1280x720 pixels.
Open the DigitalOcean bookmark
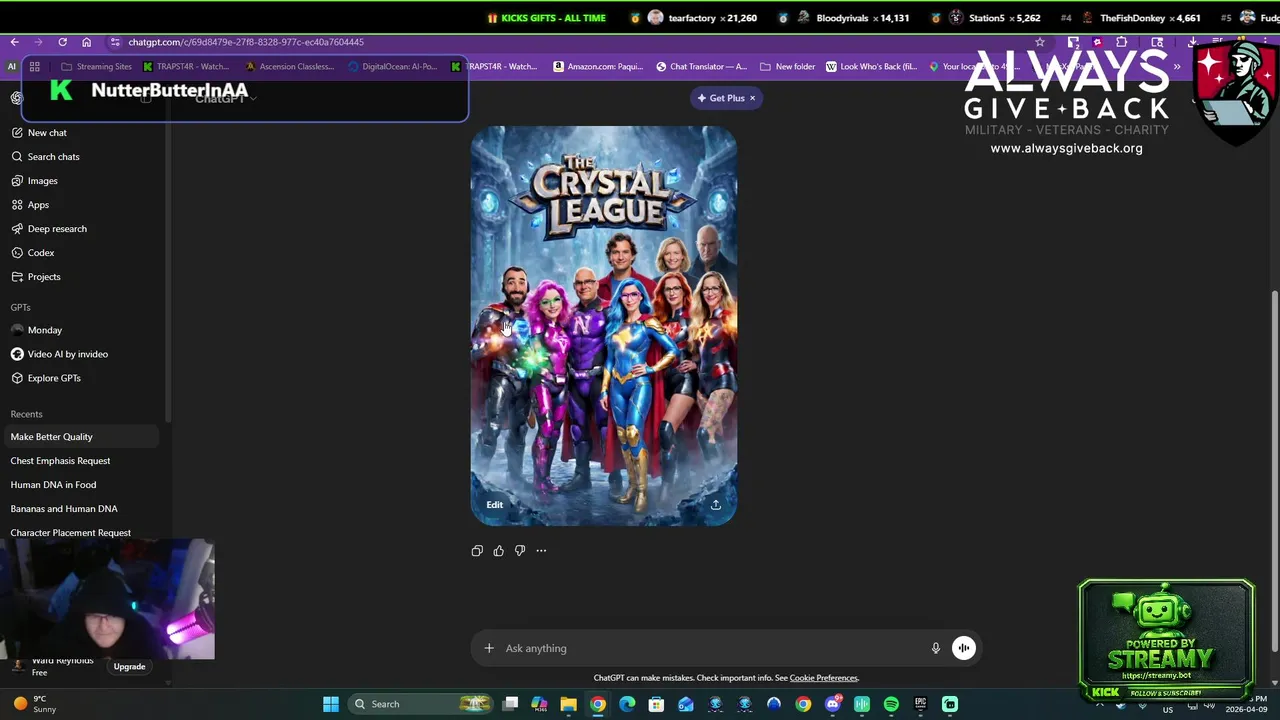coord(393,67)
